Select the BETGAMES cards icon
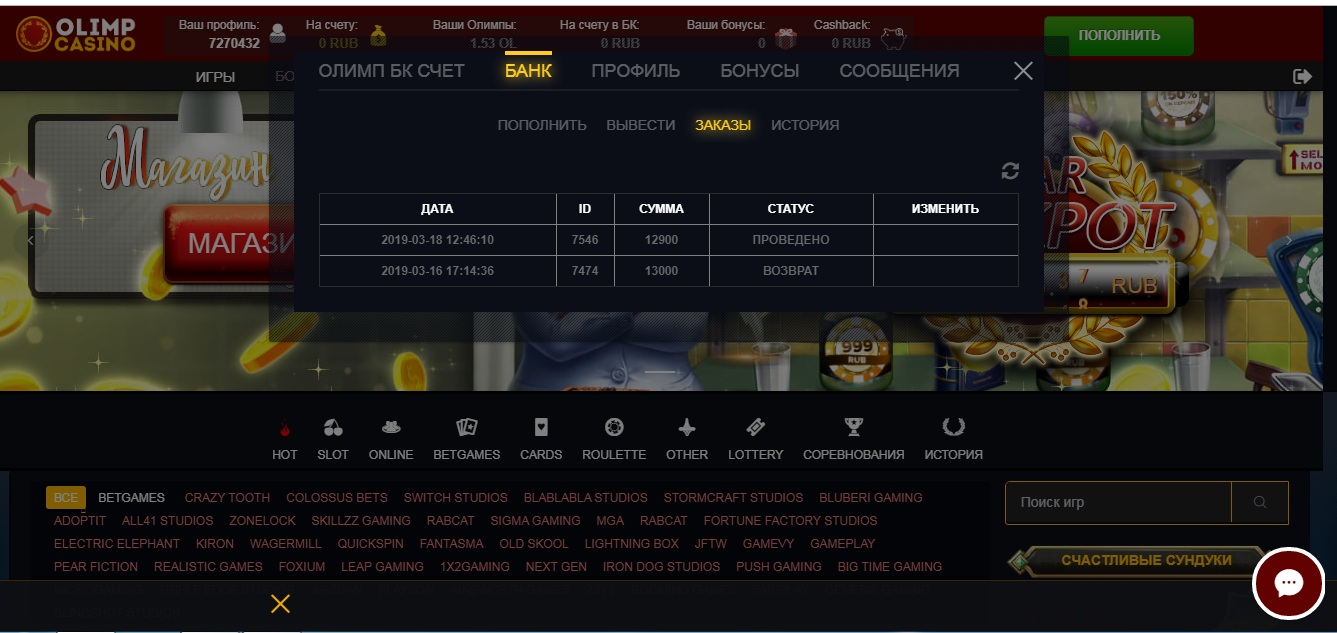The height and width of the screenshot is (633, 1337). coord(467,427)
